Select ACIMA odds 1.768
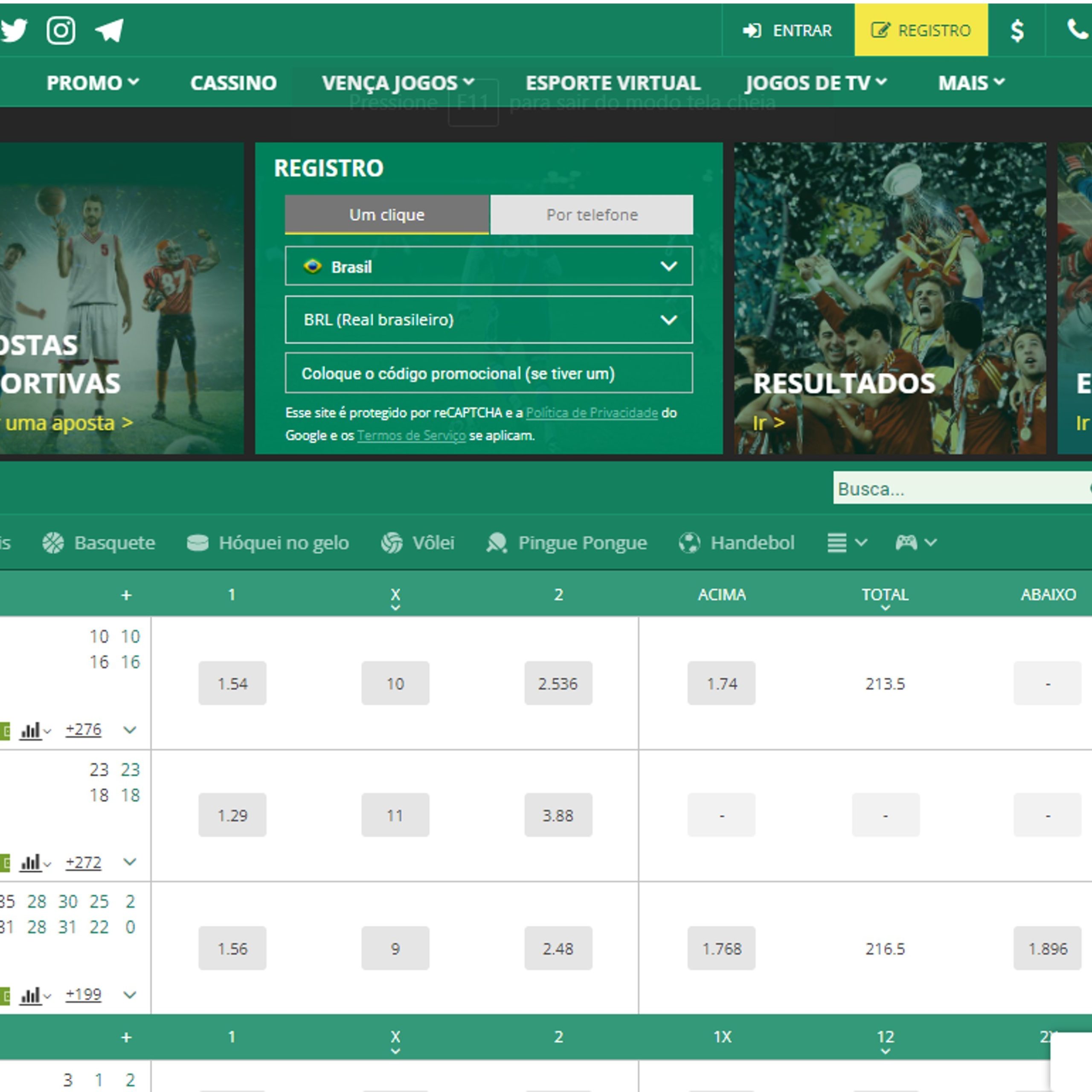 (x=722, y=948)
